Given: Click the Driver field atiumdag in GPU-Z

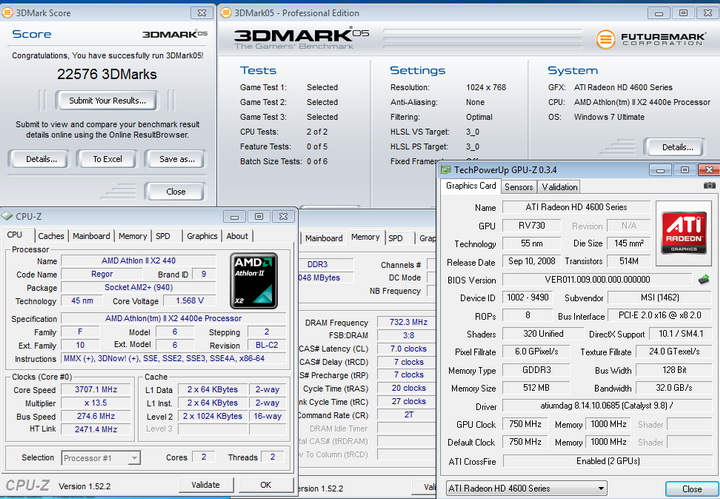Looking at the screenshot, I should point(607,406).
